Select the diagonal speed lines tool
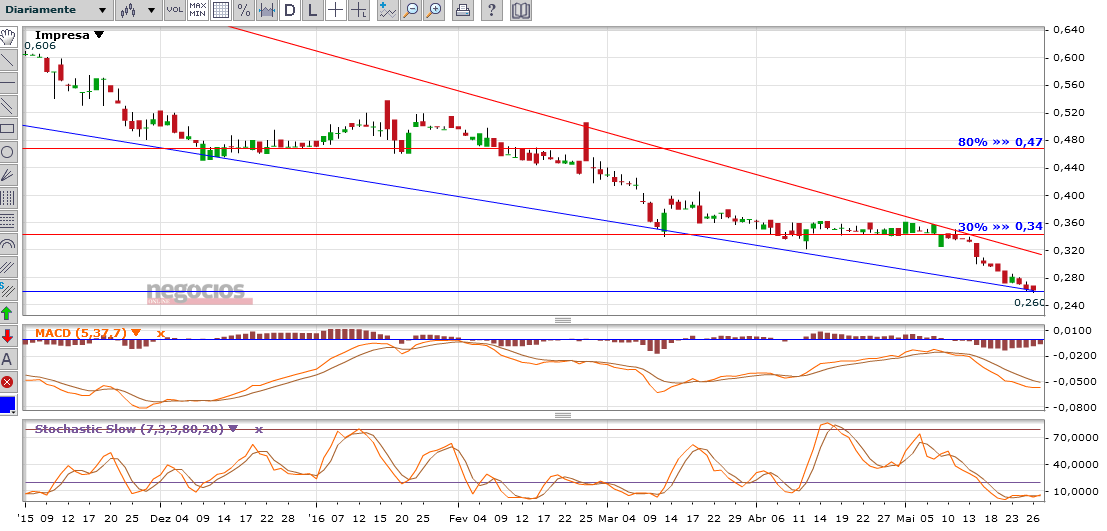Viewport: 1107px width, 531px height. coord(8,266)
